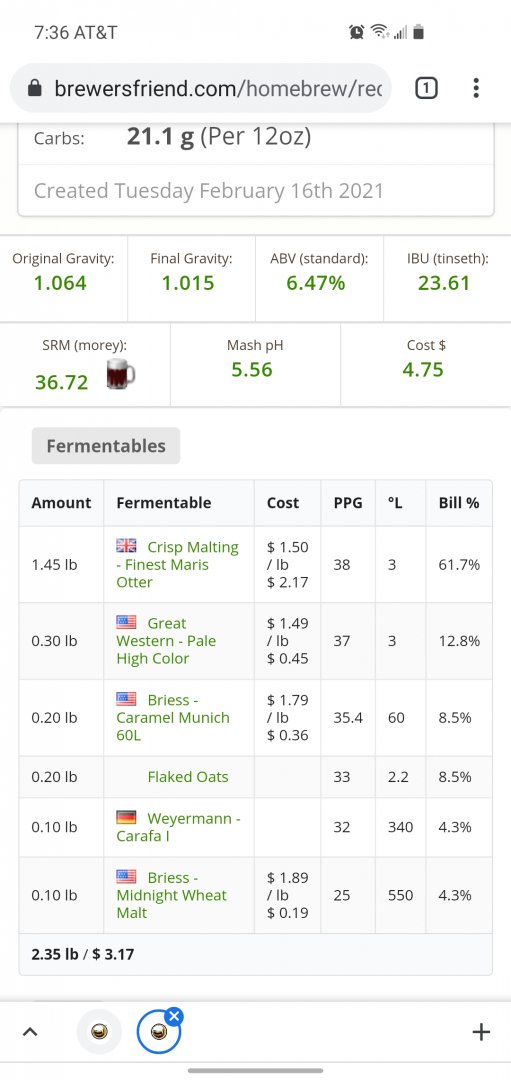Open Weyermann Carafa I link
511x1080 pixels.
point(178,827)
